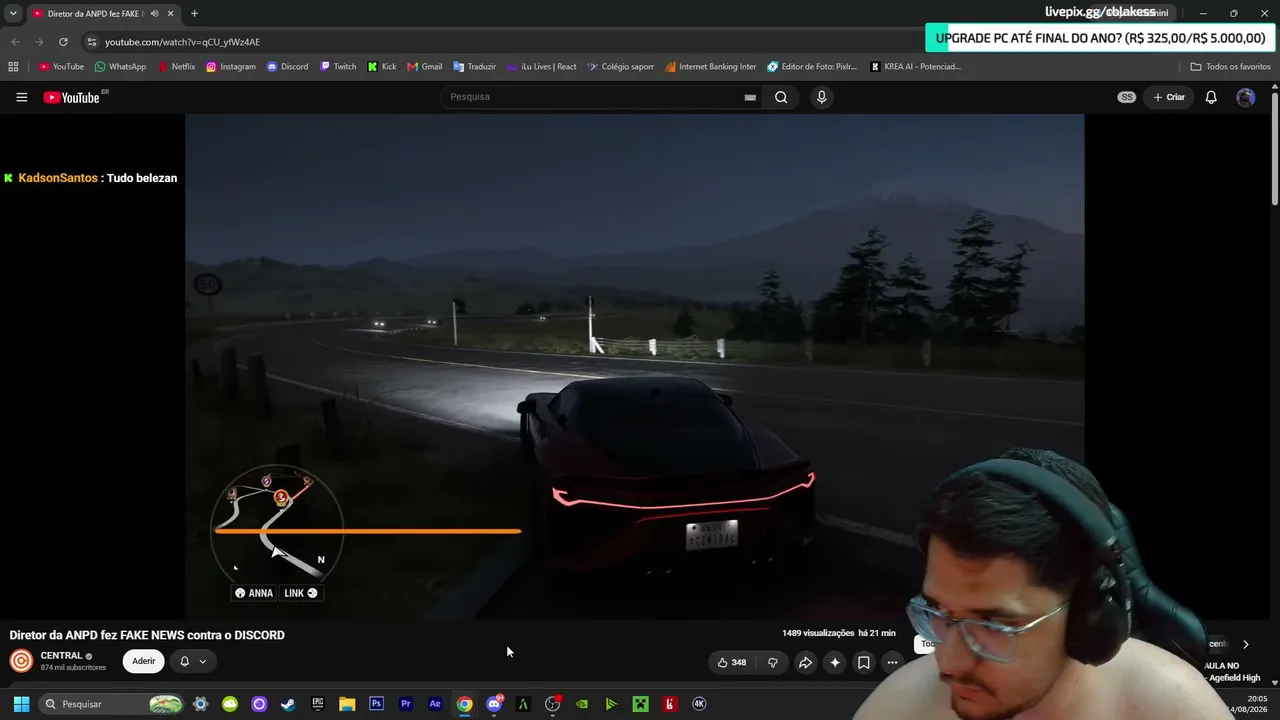
Task: Open the Twitch bookmark
Action: tap(338, 67)
